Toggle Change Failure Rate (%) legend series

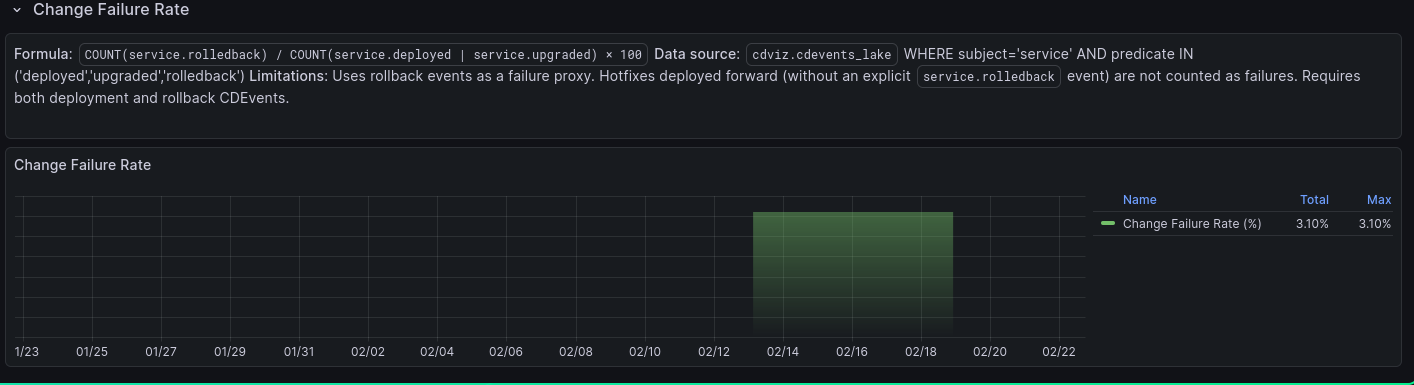point(1192,224)
